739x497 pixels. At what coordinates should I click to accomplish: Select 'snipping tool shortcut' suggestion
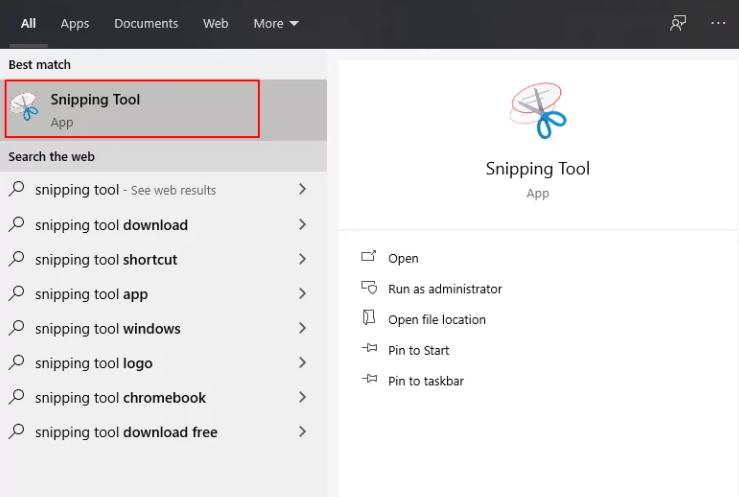(164, 259)
